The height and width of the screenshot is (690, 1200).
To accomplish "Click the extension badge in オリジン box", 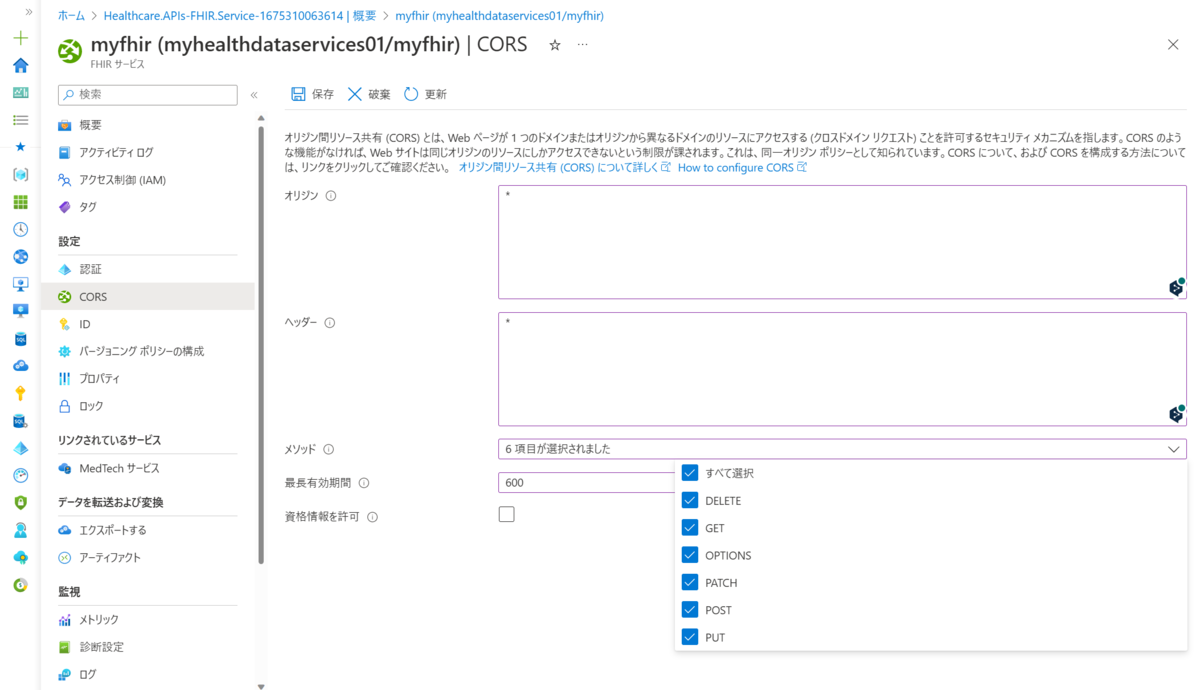I will 1176,287.
